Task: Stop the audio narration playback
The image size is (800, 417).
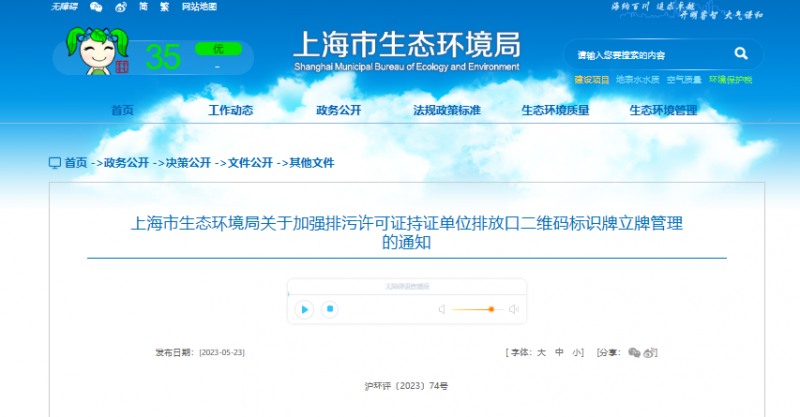Action: point(330,309)
